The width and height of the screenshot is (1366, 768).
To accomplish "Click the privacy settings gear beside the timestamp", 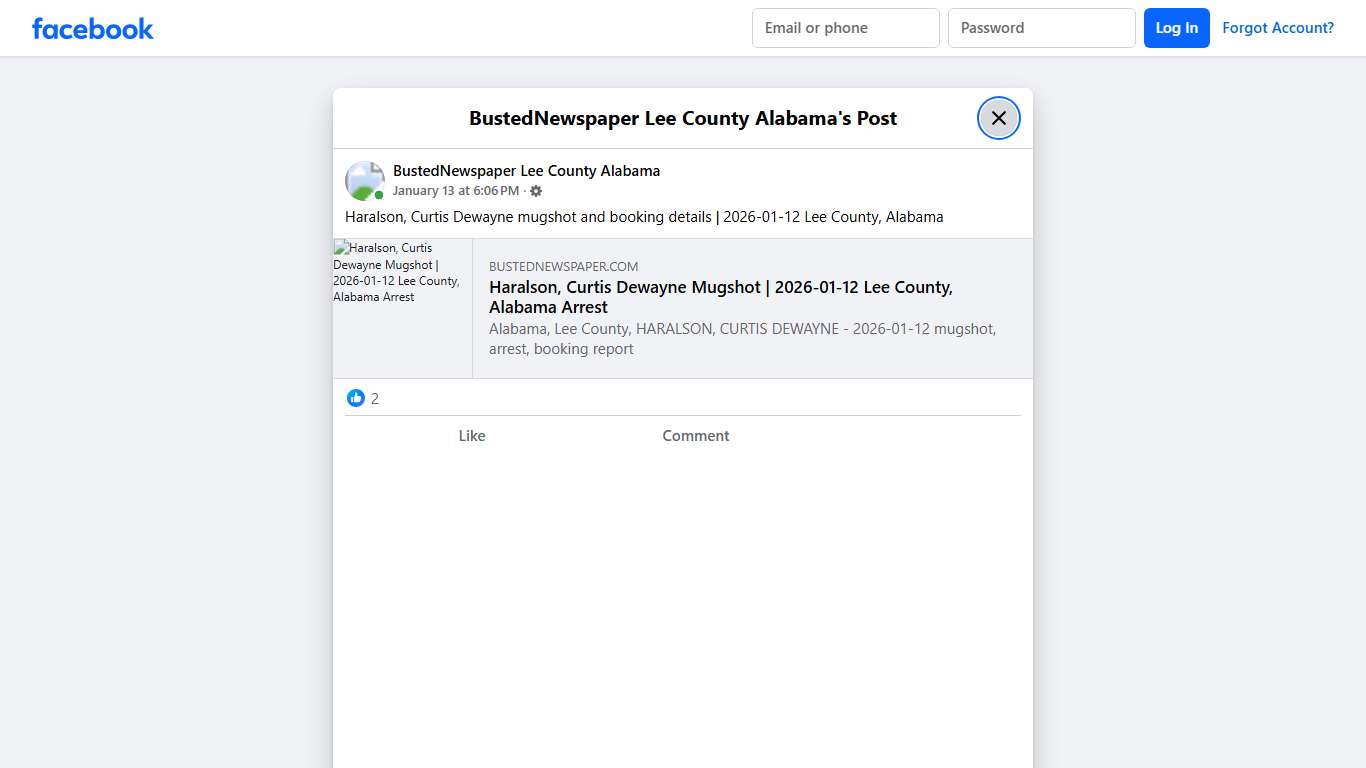I will coord(536,190).
